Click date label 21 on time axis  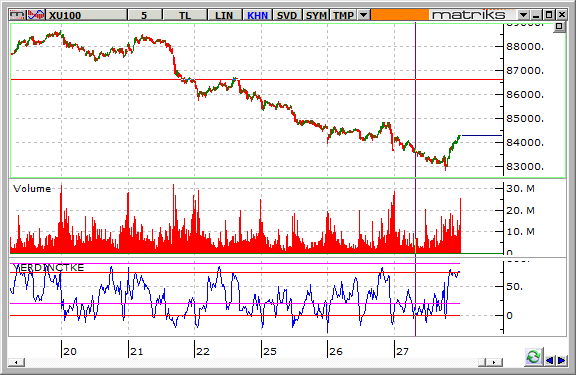[x=137, y=351]
